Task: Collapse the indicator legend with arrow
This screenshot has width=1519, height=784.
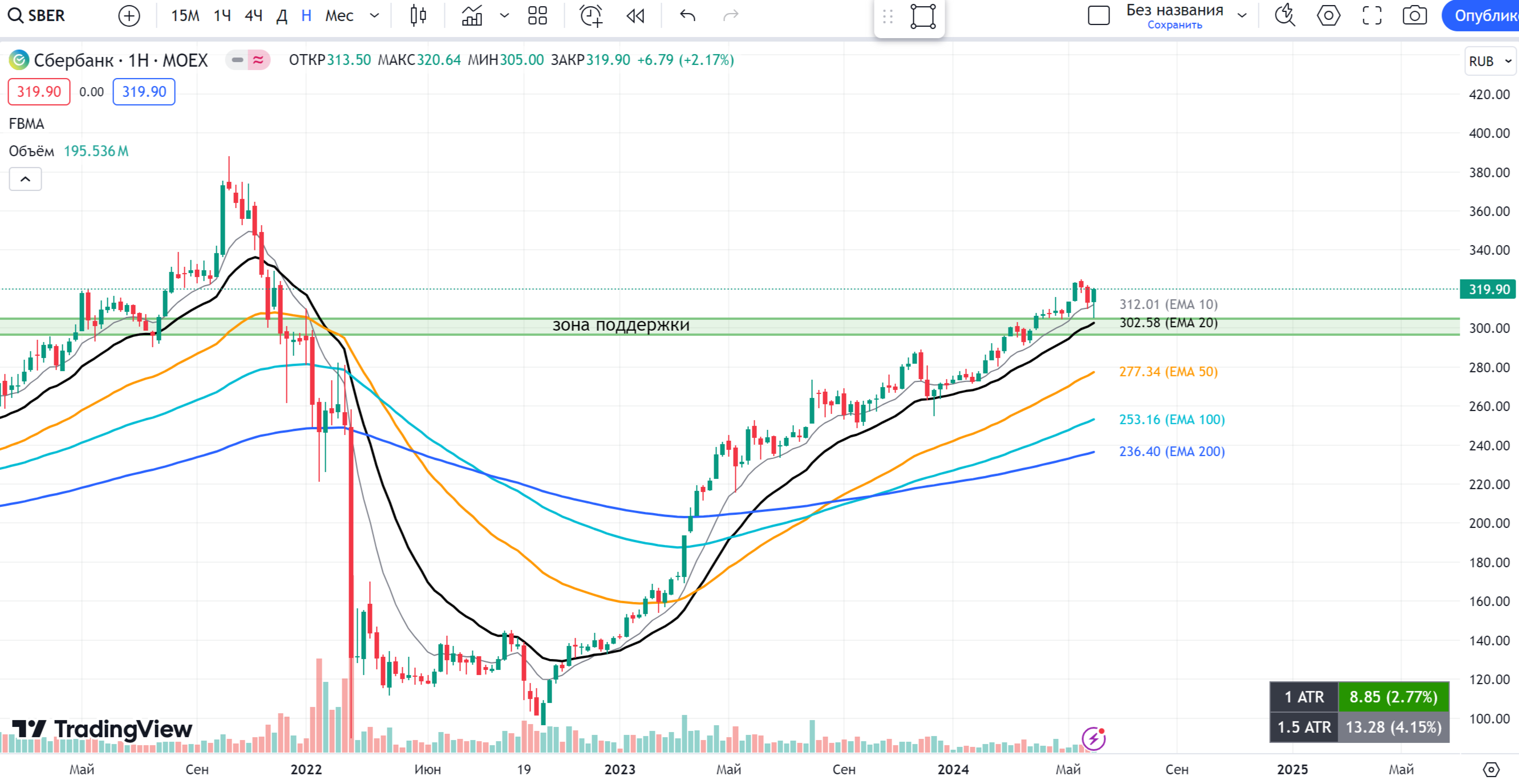Action: click(25, 179)
